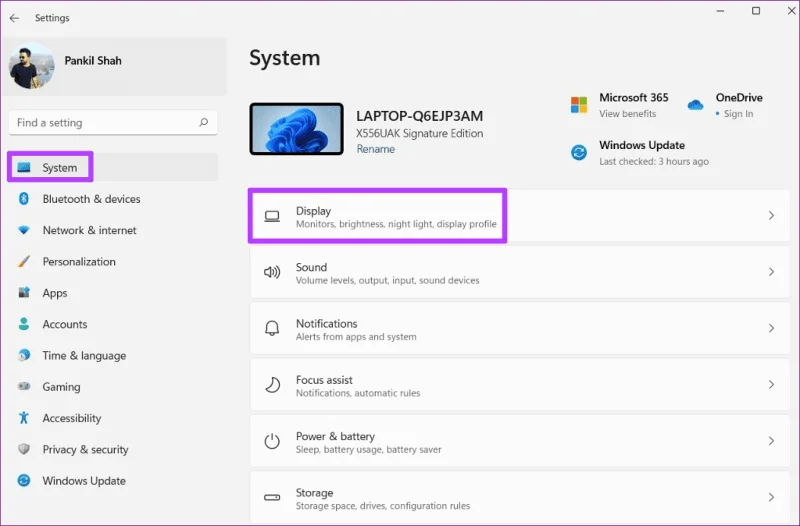800x526 pixels.
Task: Expand the Display row chevron
Action: [771, 216]
